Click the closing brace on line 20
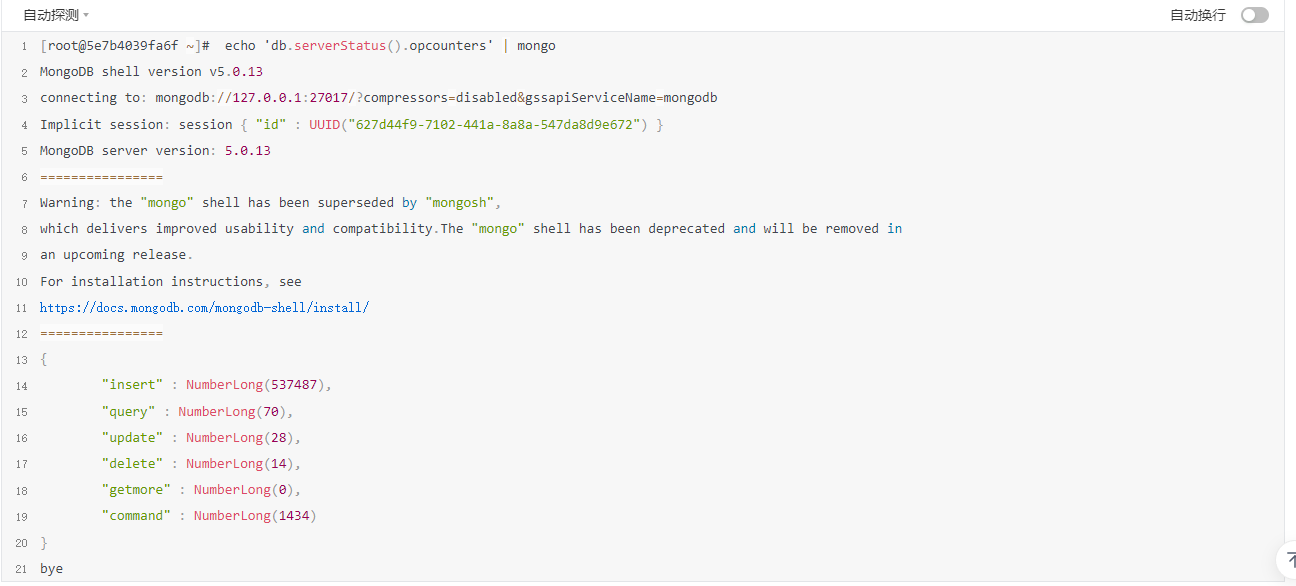Viewport: 1296px width, 586px height. (43, 542)
